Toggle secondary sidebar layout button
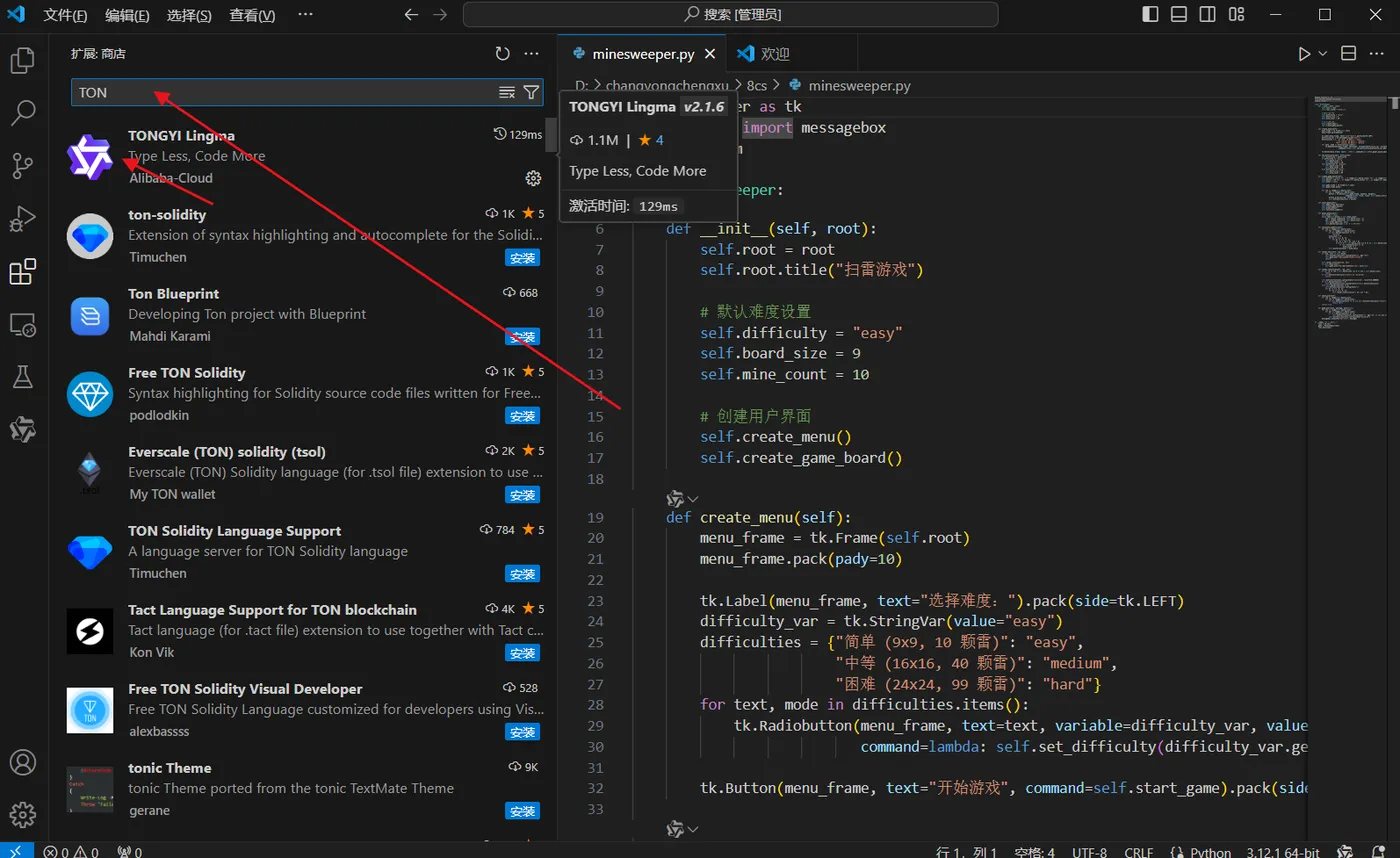Viewport: 1400px width, 858px height. click(1208, 15)
